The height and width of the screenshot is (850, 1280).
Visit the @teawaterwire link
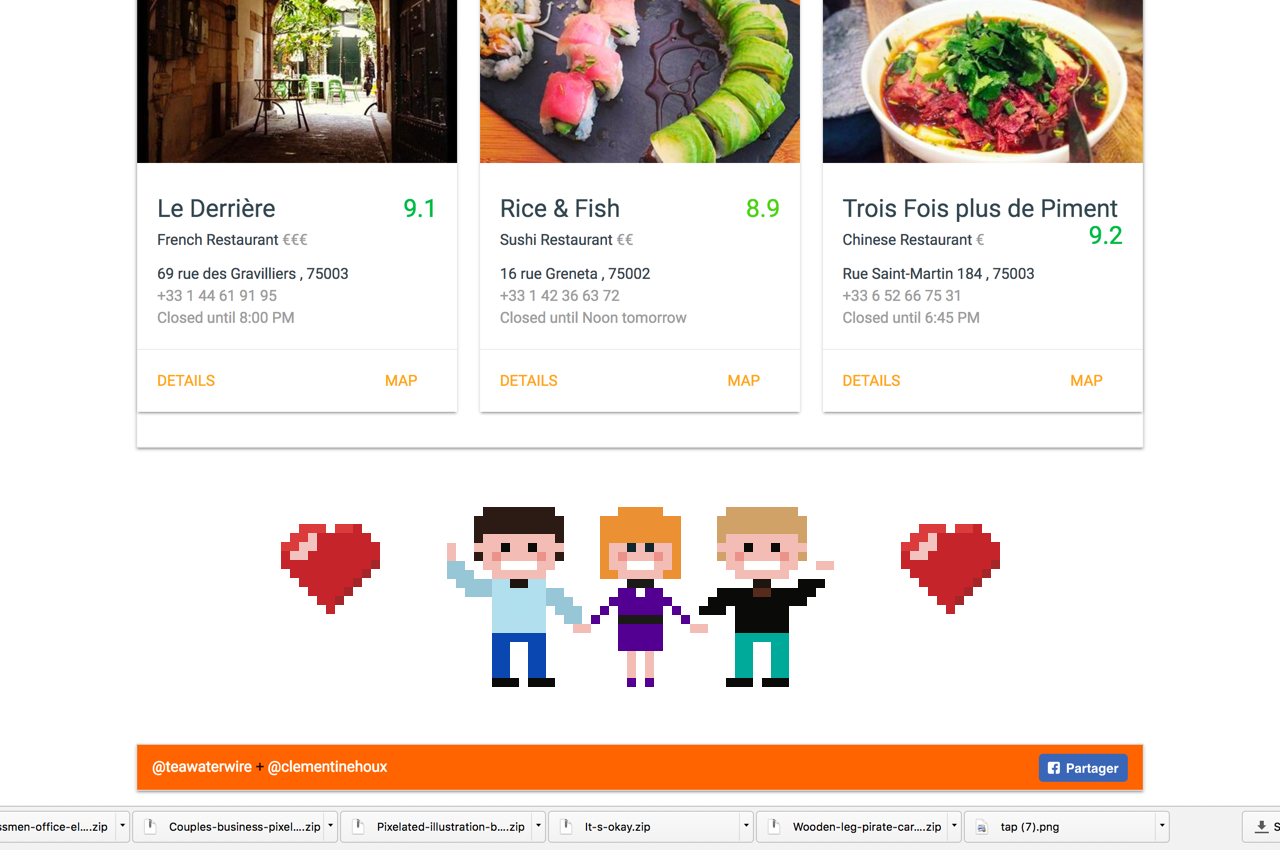click(x=202, y=767)
